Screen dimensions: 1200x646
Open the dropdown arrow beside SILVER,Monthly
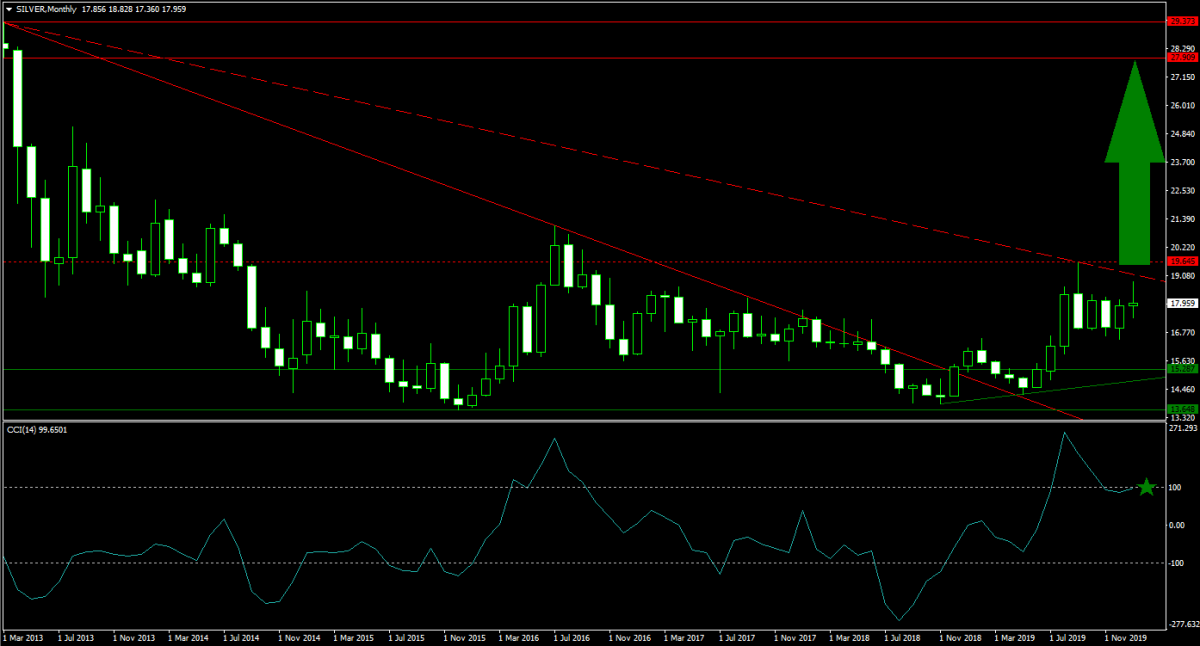tap(8, 8)
